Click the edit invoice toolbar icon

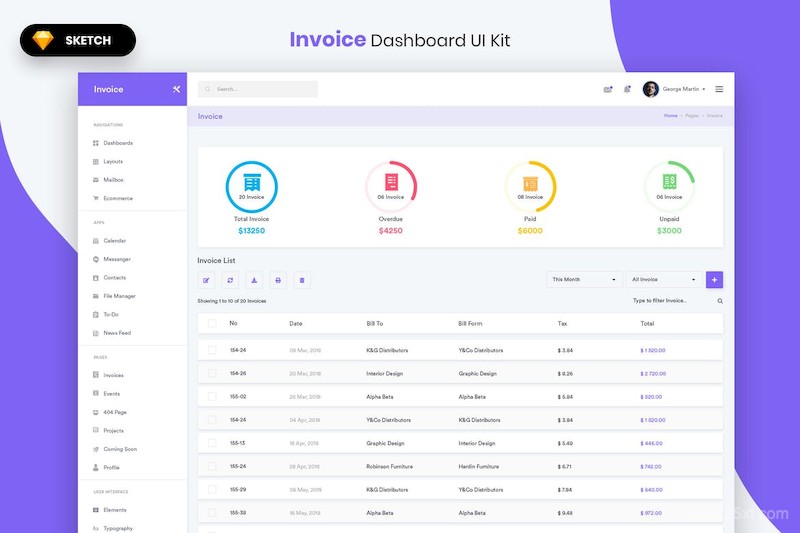point(206,280)
